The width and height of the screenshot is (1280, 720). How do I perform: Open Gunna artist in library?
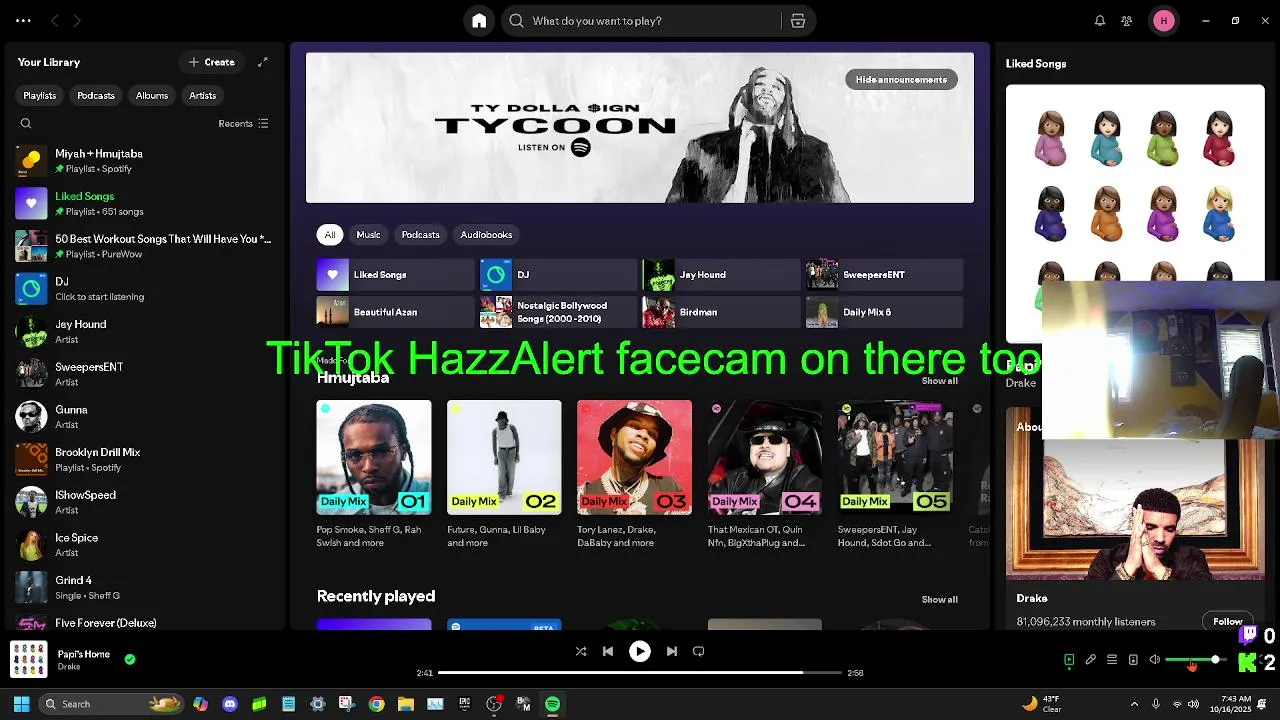pos(145,417)
